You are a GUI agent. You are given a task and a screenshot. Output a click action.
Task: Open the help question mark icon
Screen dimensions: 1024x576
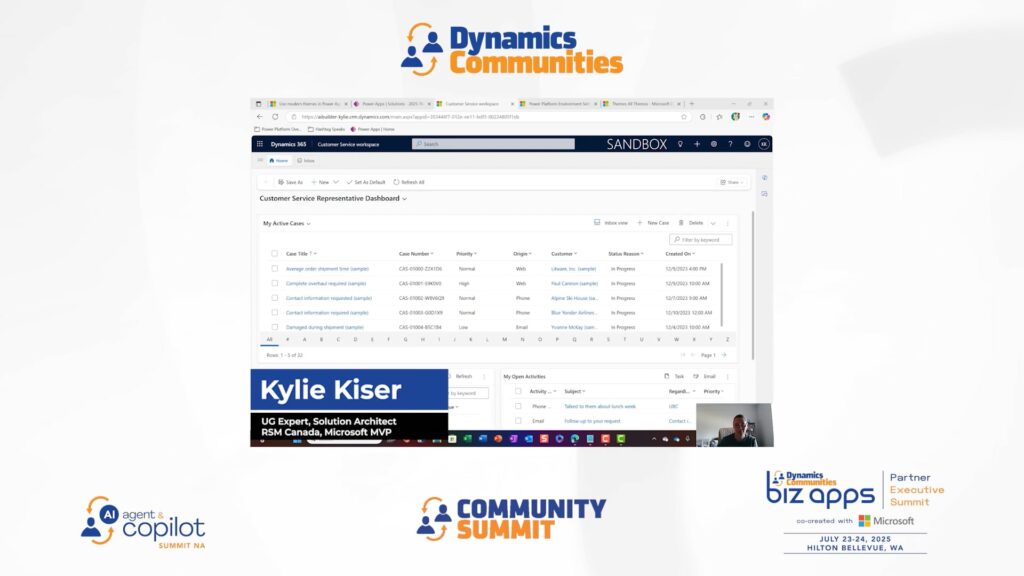click(x=730, y=144)
